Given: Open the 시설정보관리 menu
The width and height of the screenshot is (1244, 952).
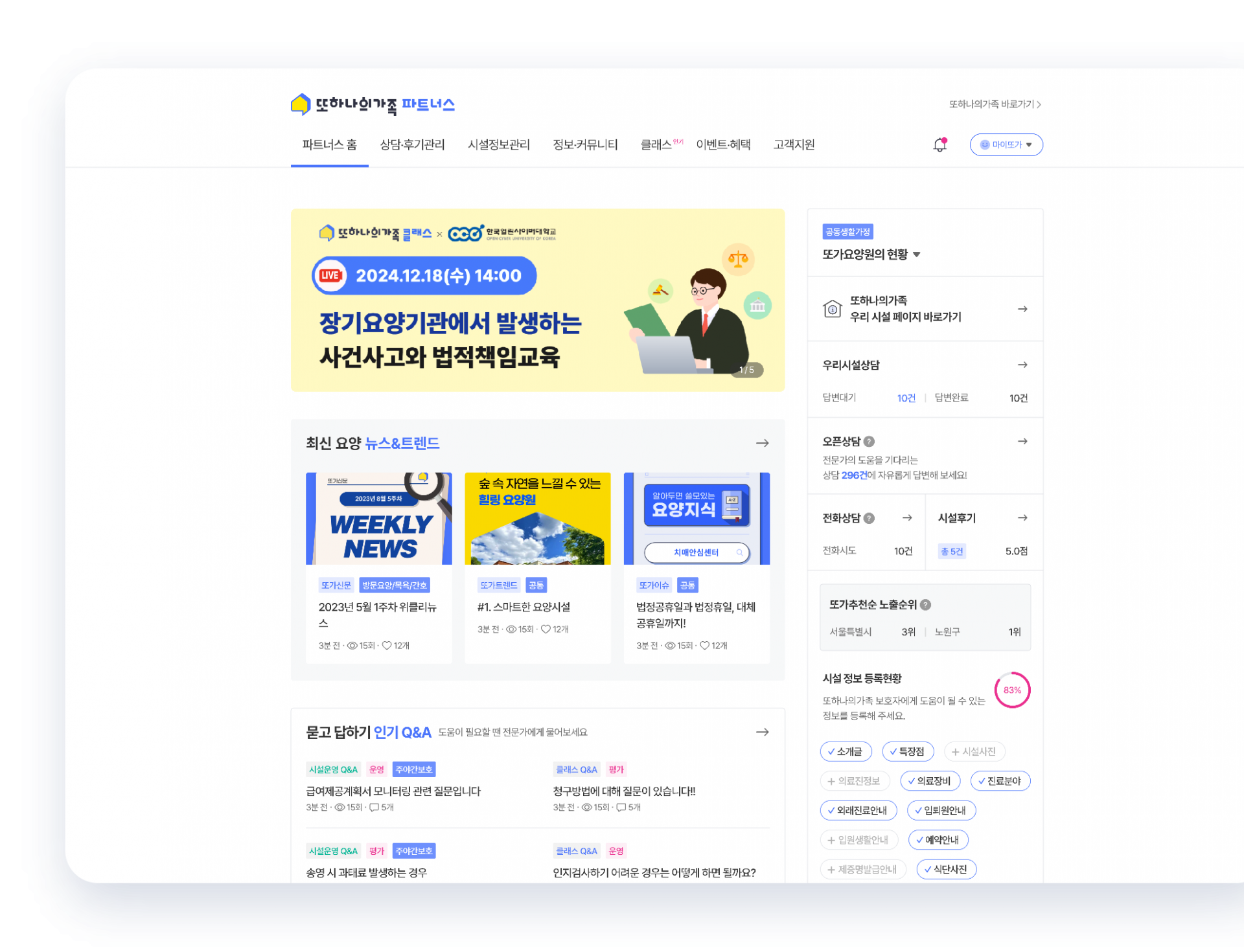Looking at the screenshot, I should [499, 144].
